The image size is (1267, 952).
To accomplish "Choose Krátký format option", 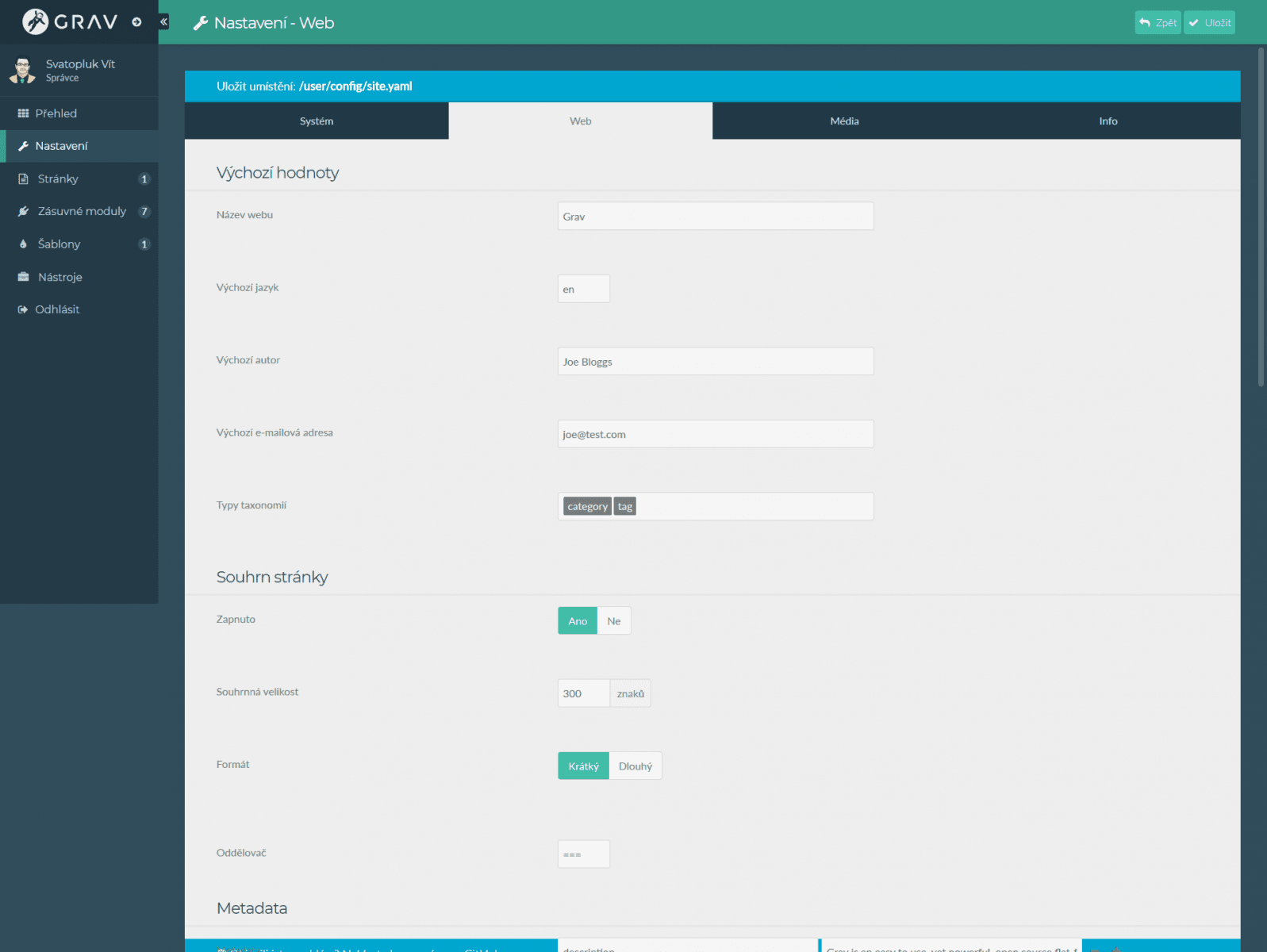I will coord(584,766).
